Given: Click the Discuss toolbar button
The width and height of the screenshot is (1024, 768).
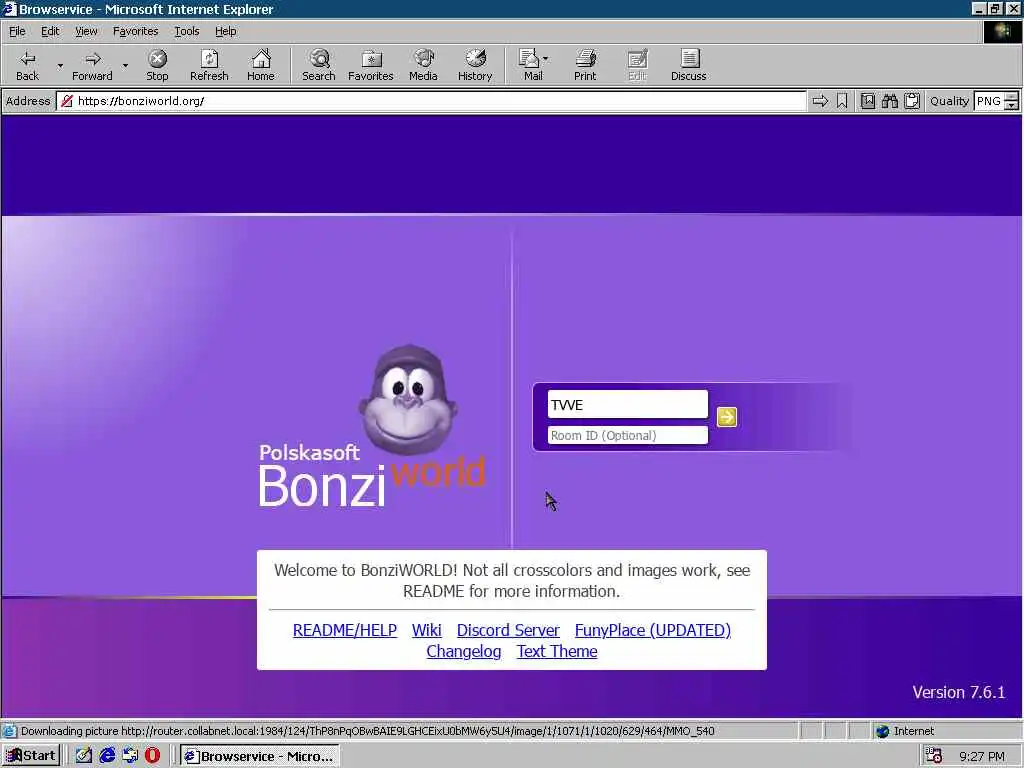Looking at the screenshot, I should click(688, 65).
